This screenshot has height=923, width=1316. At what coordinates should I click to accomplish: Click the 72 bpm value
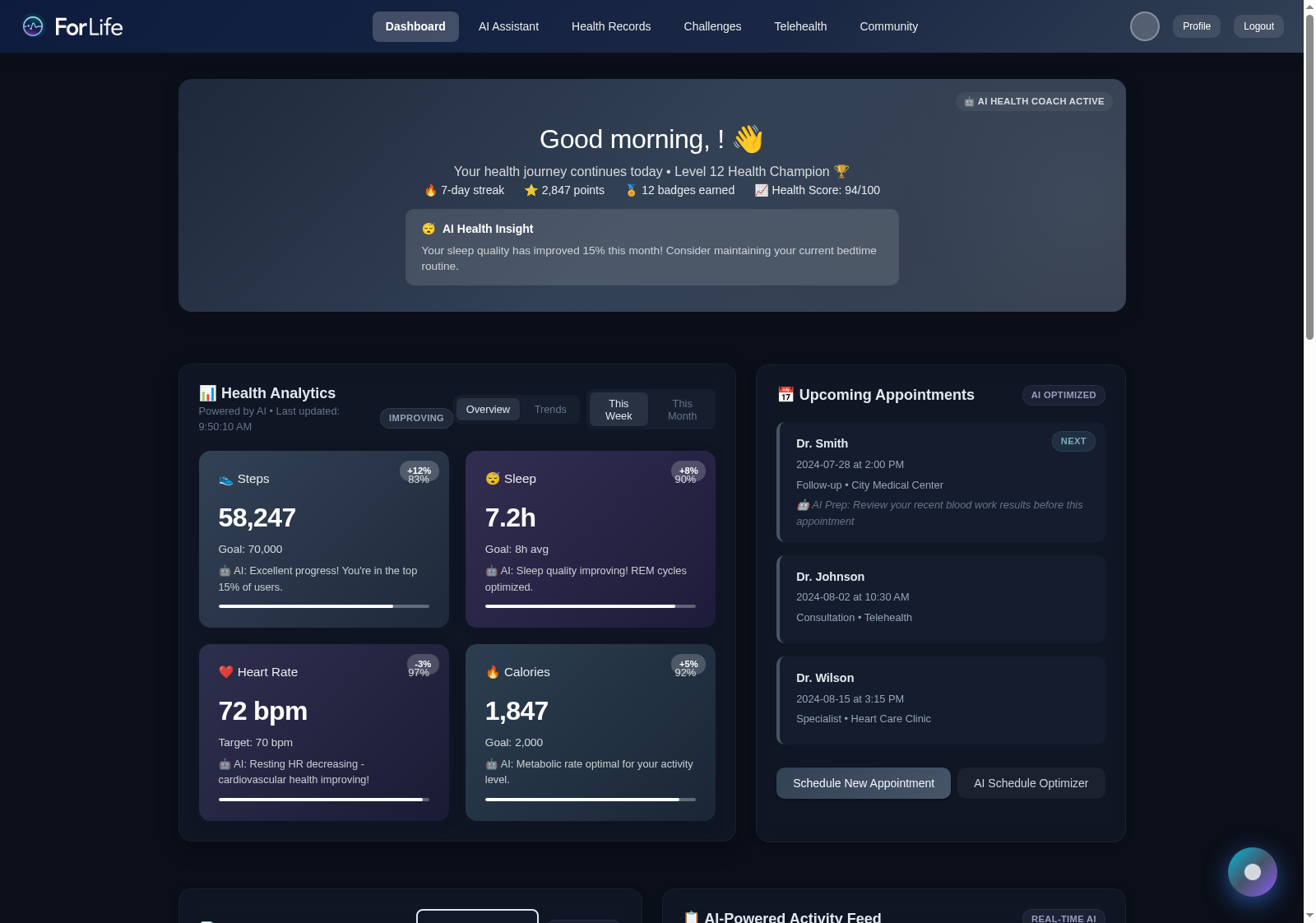point(262,711)
